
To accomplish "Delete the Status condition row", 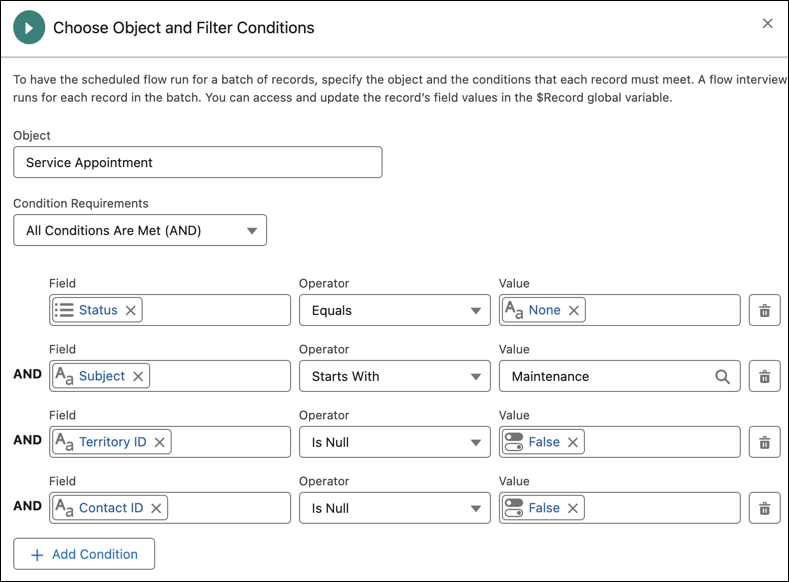I will 764,310.
